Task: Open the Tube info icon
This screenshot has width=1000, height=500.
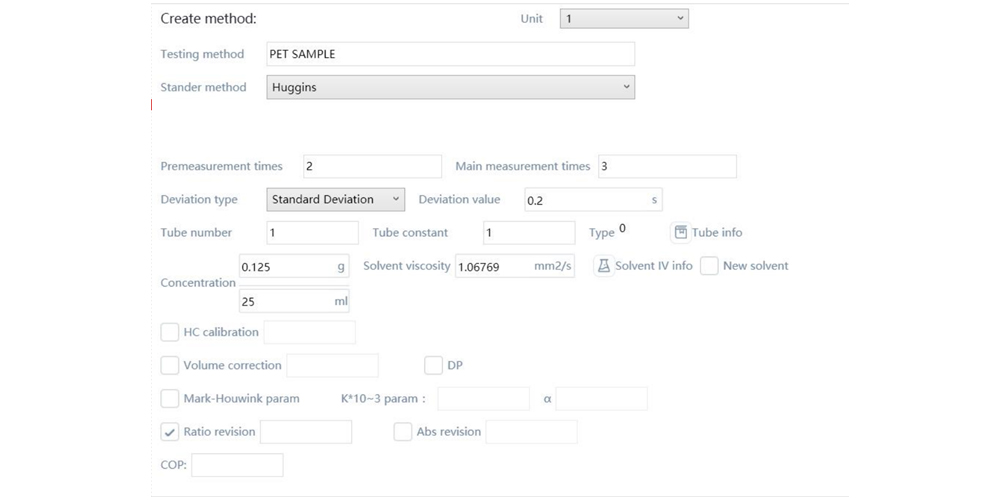Action: coord(681,232)
